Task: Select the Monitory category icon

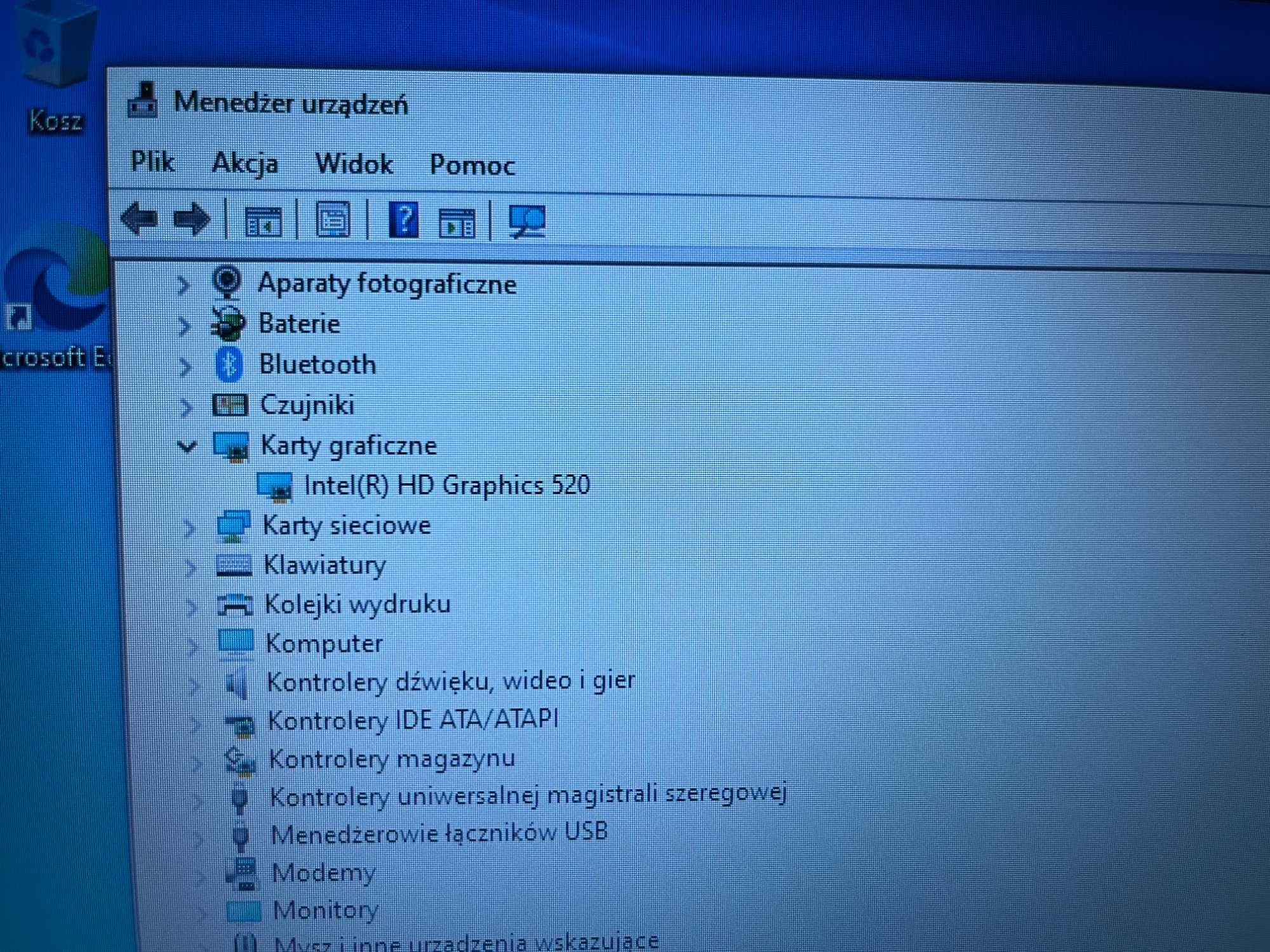Action: pyautogui.click(x=244, y=911)
